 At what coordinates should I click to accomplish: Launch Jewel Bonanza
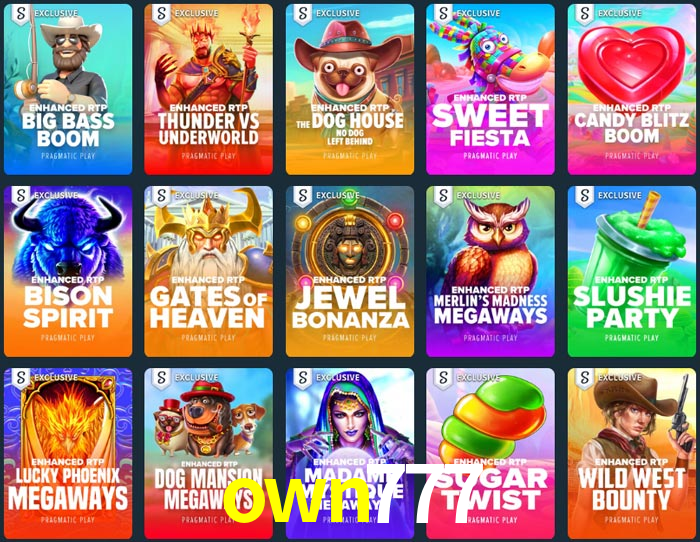pyautogui.click(x=350, y=271)
